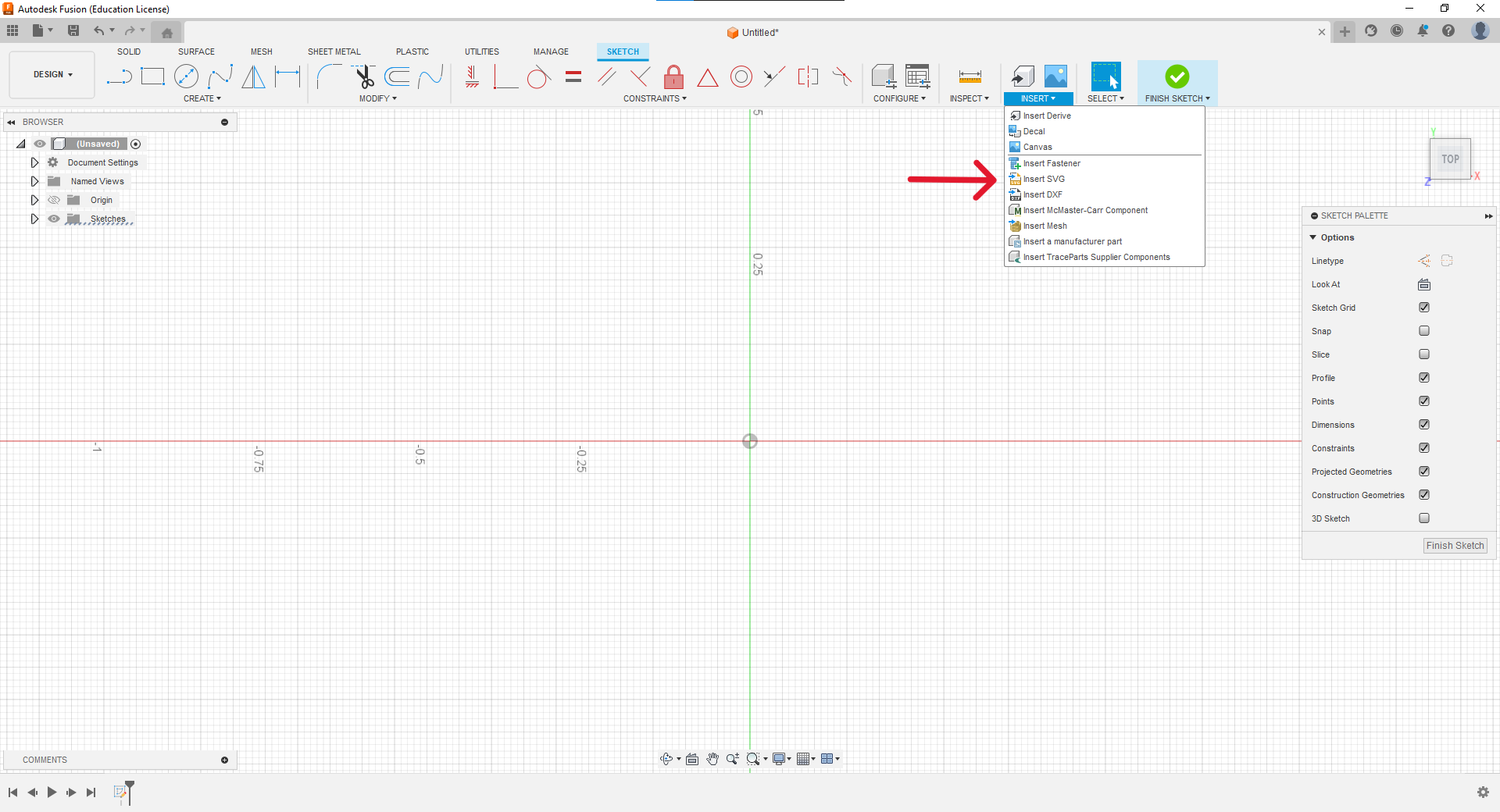
Task: Expand Document Settings tree node
Action: (x=34, y=162)
